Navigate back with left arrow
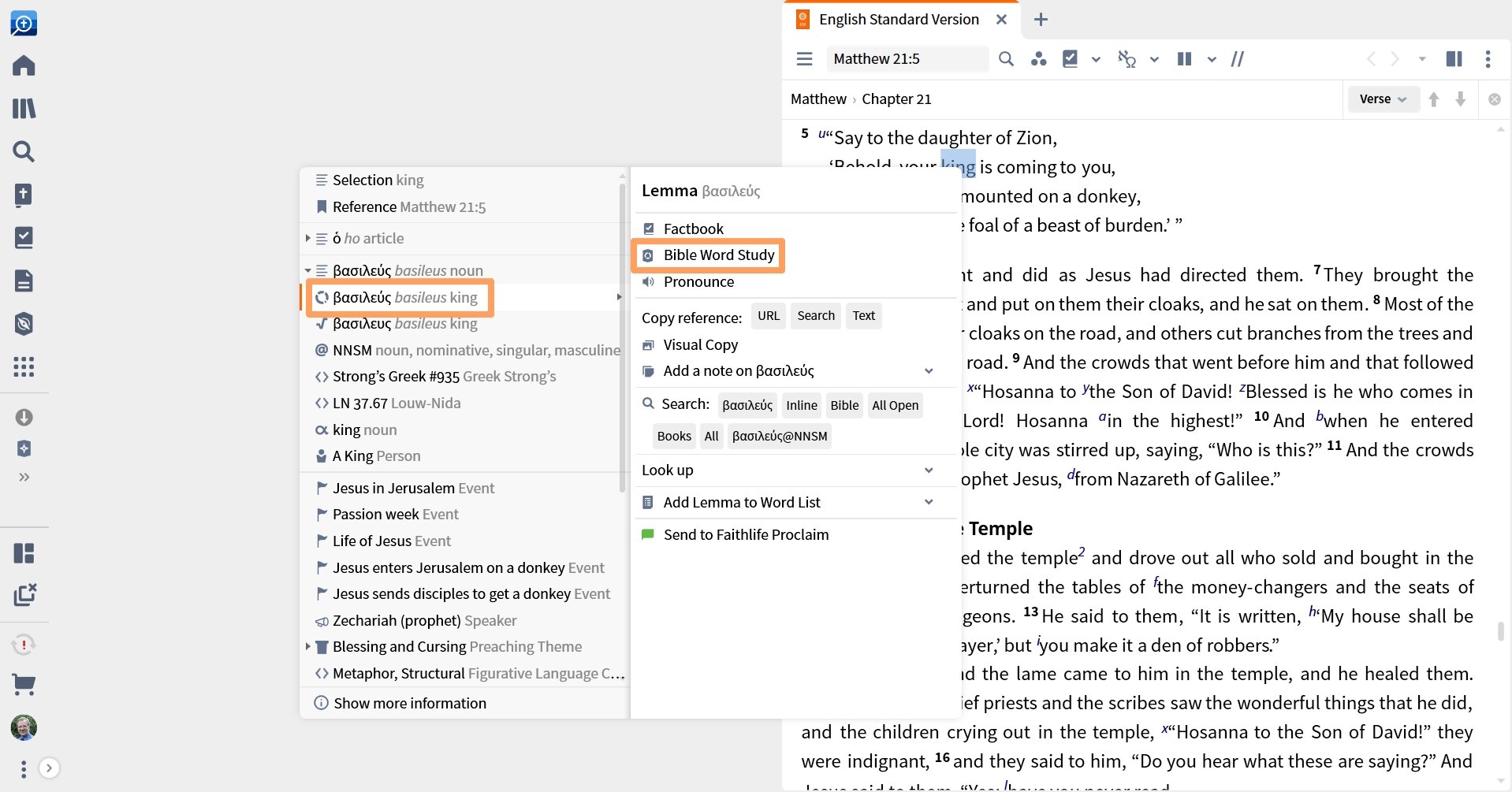This screenshot has width=1512, height=792. [x=1371, y=58]
